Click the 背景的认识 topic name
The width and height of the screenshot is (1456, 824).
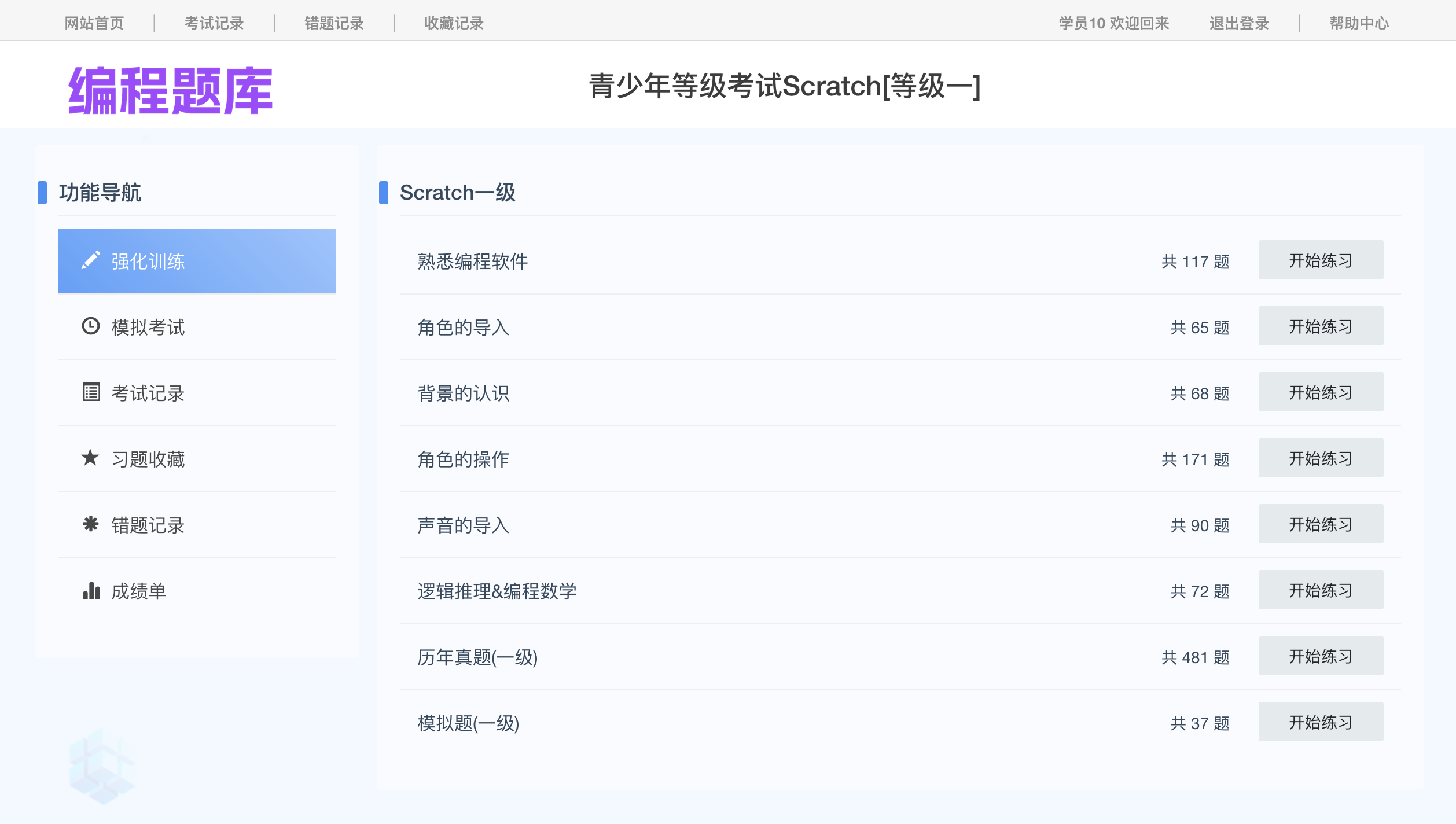[x=464, y=393]
